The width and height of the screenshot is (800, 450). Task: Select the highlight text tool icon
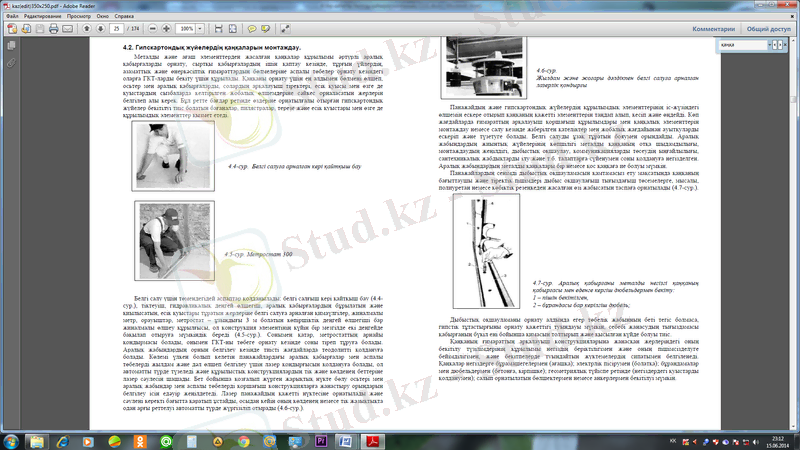tap(266, 29)
